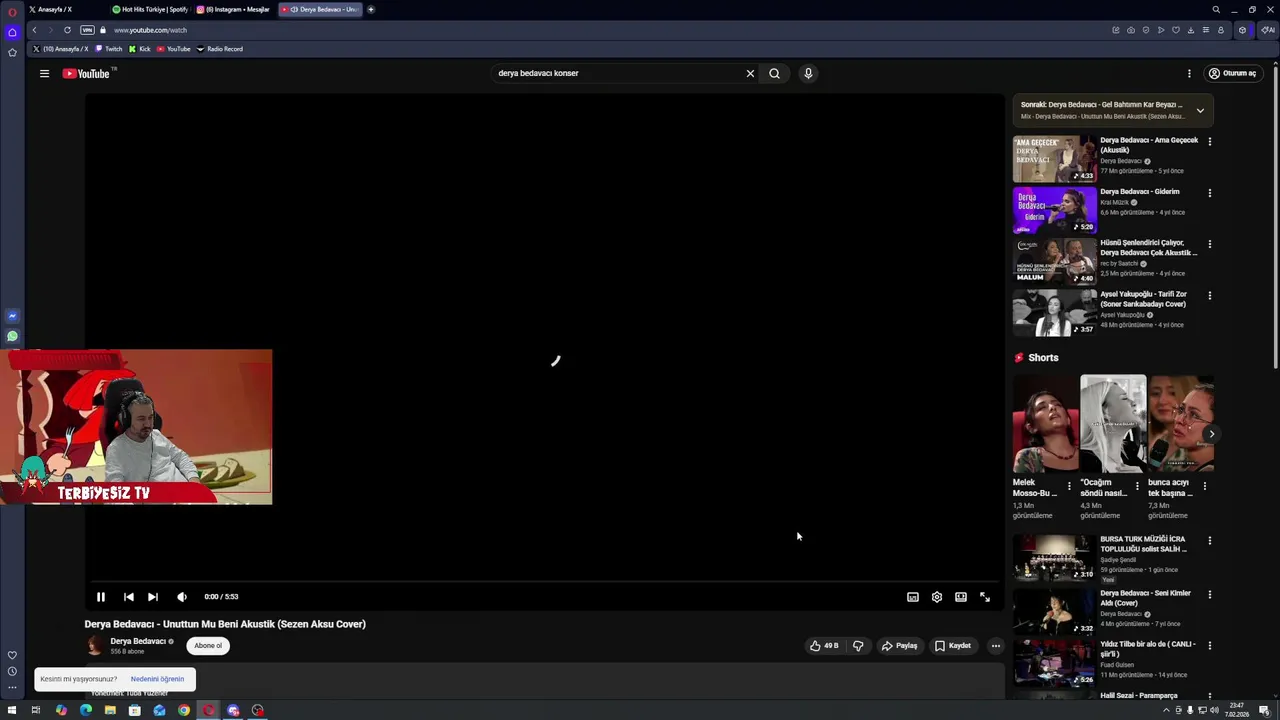Open Opera easy setup sliders icon

click(1205, 30)
